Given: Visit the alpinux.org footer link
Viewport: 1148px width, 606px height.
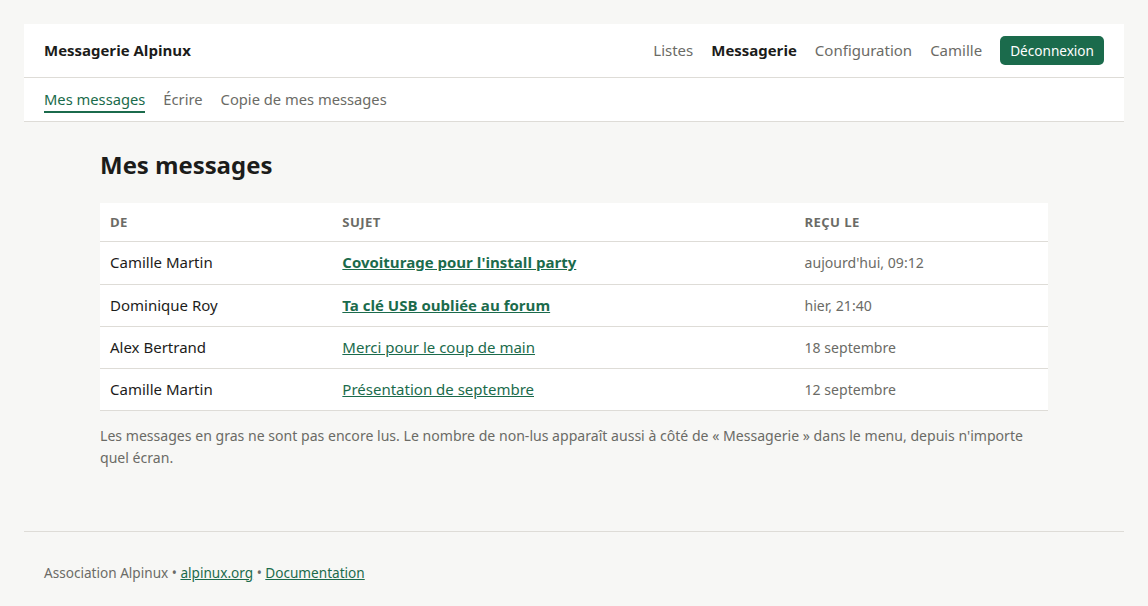Looking at the screenshot, I should coord(216,573).
